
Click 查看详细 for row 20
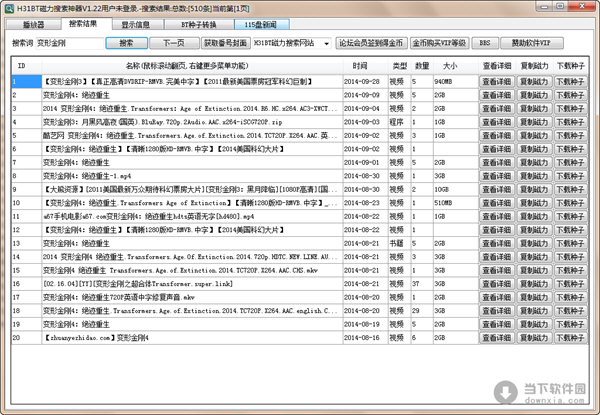point(496,338)
